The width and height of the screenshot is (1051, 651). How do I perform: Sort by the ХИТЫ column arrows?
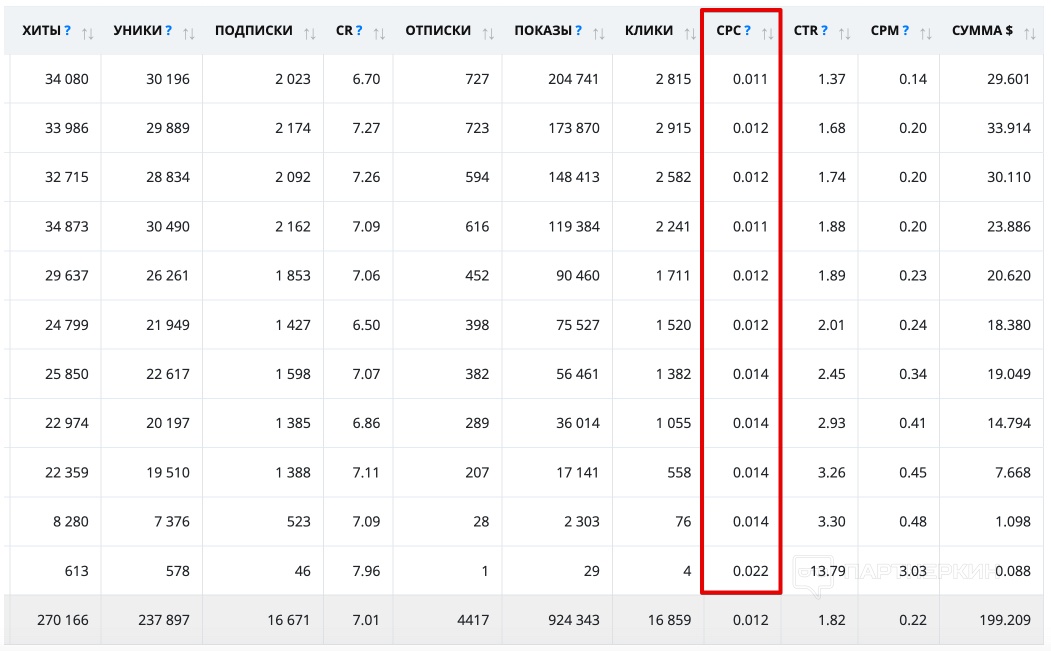[87, 34]
